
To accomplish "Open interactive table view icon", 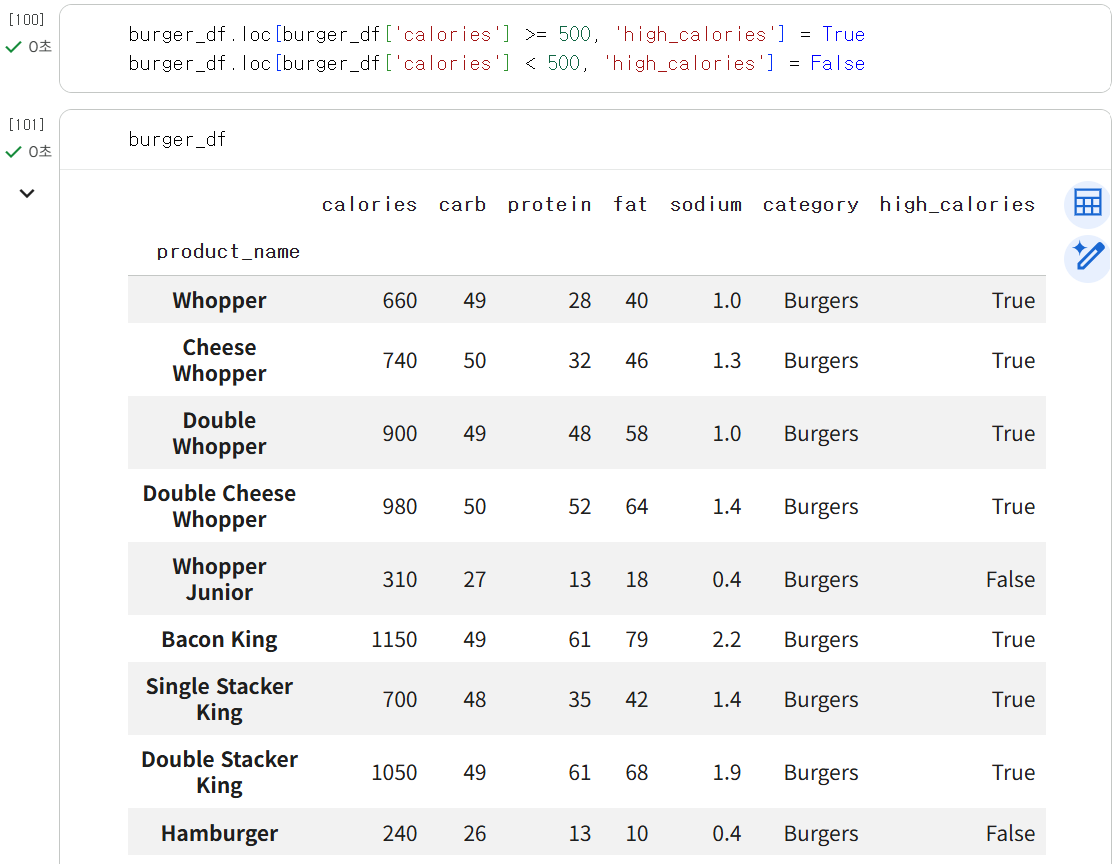I will click(1087, 204).
